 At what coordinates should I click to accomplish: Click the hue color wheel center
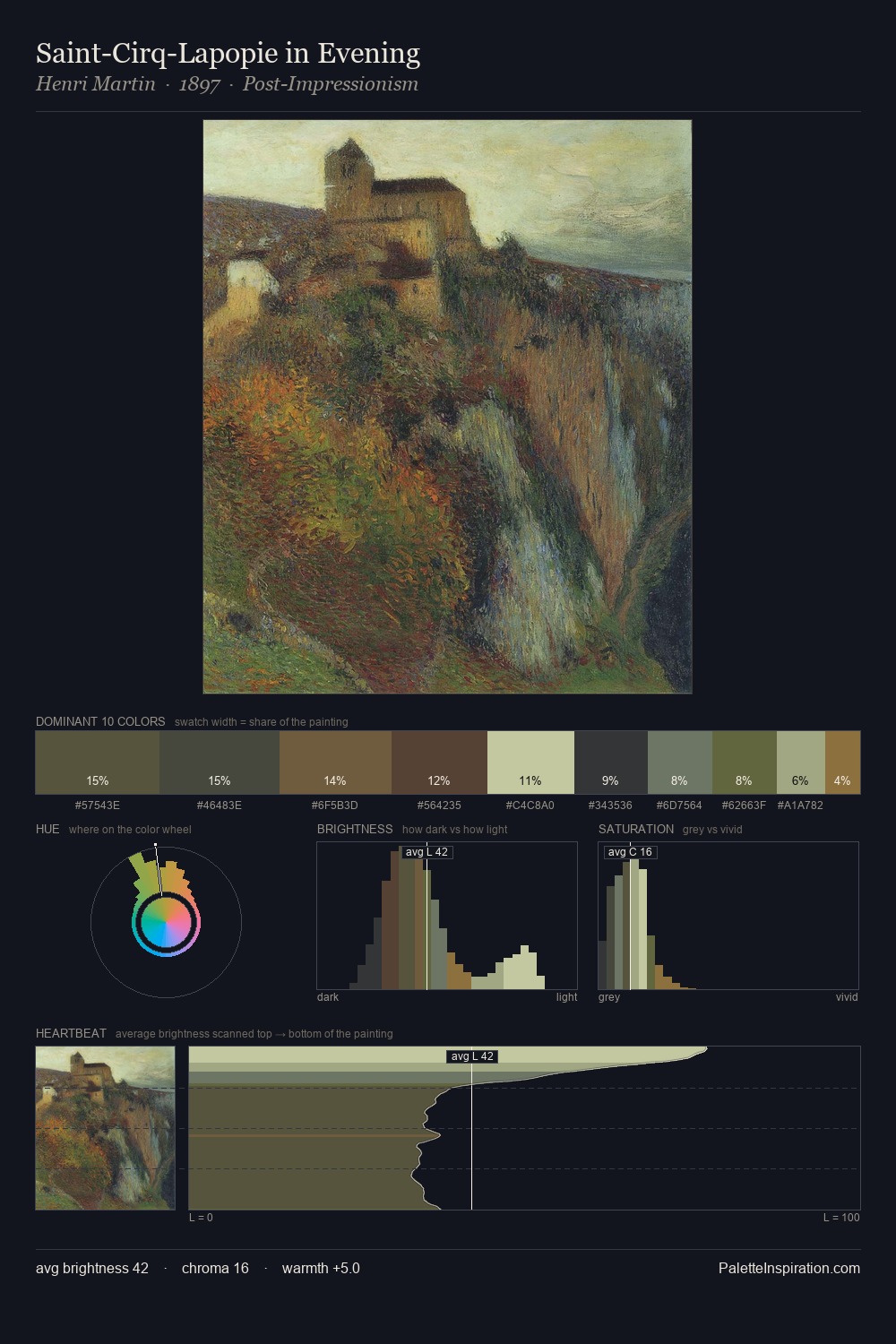click(166, 922)
